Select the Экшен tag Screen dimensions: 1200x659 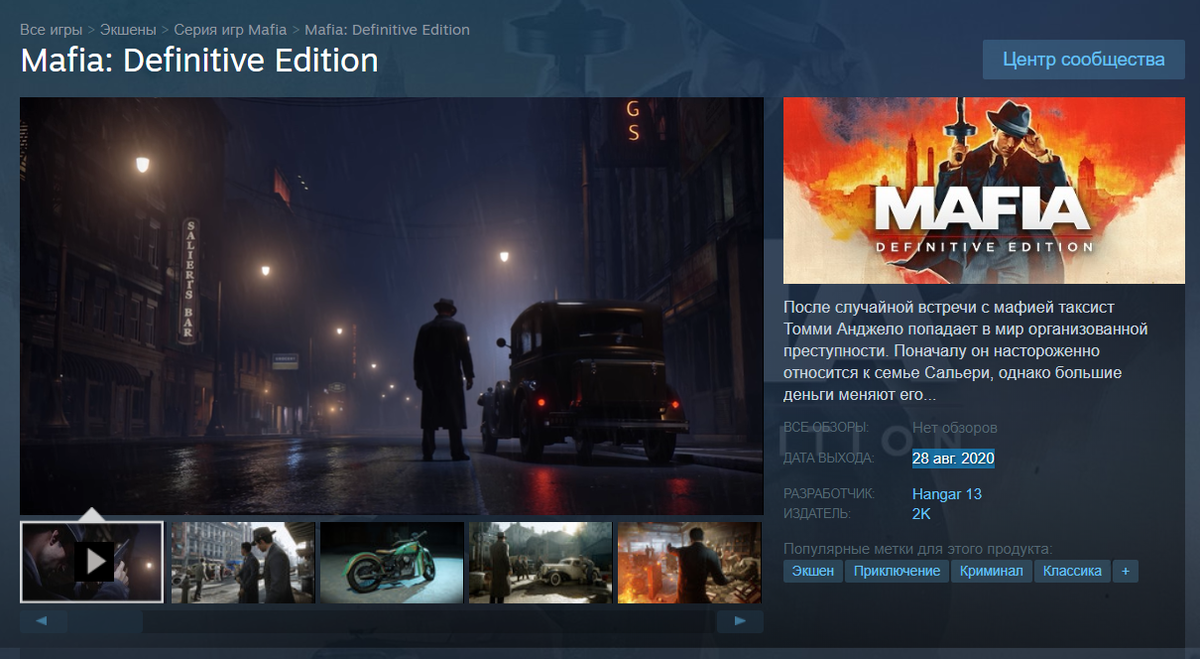point(812,571)
